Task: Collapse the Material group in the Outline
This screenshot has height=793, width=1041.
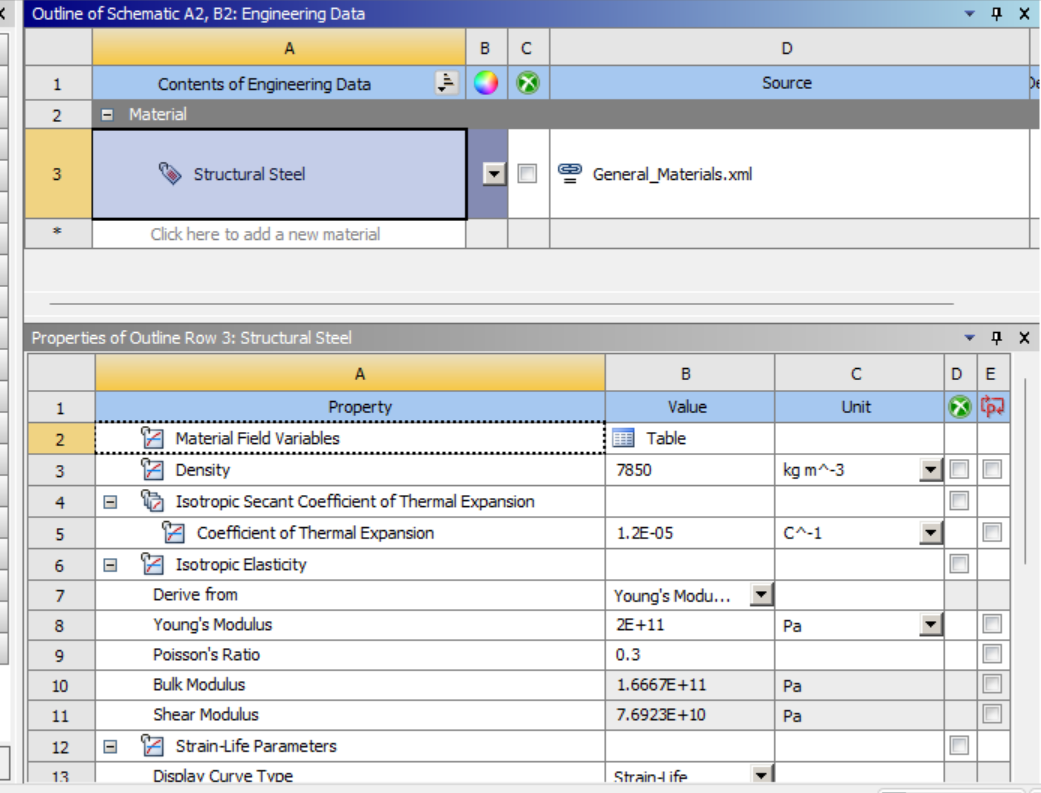Action: coord(107,115)
